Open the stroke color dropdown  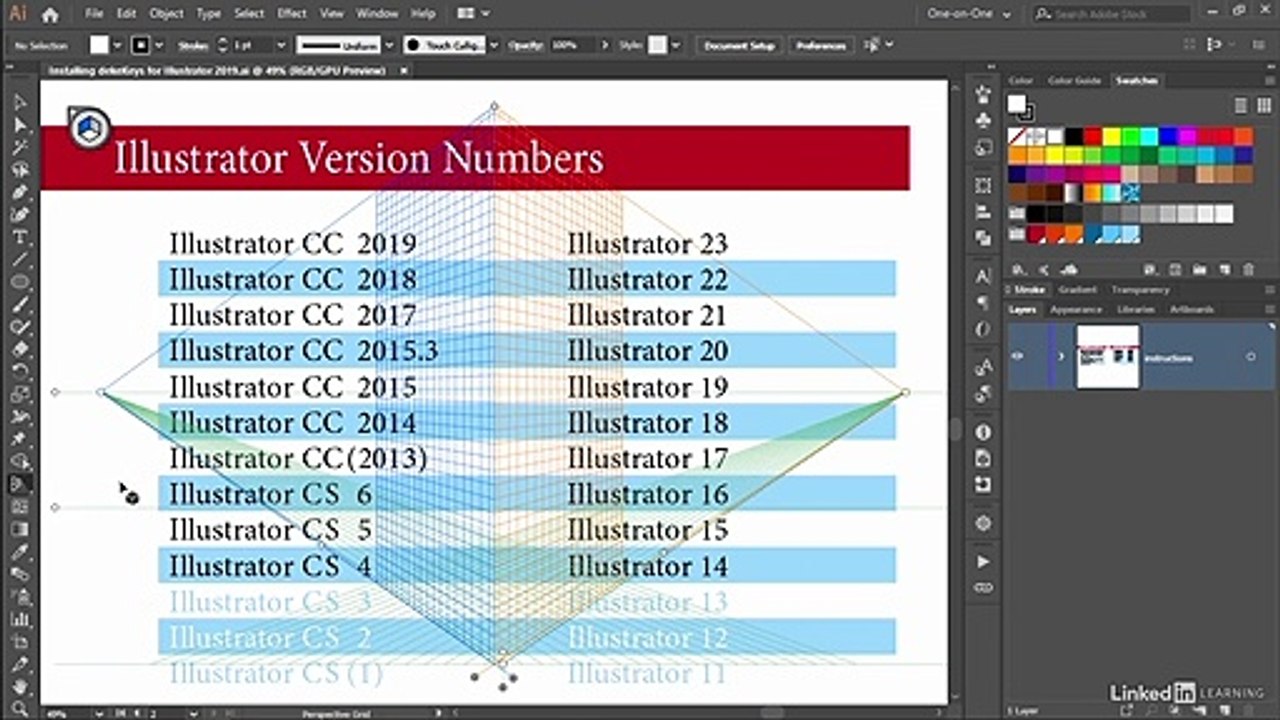click(159, 45)
